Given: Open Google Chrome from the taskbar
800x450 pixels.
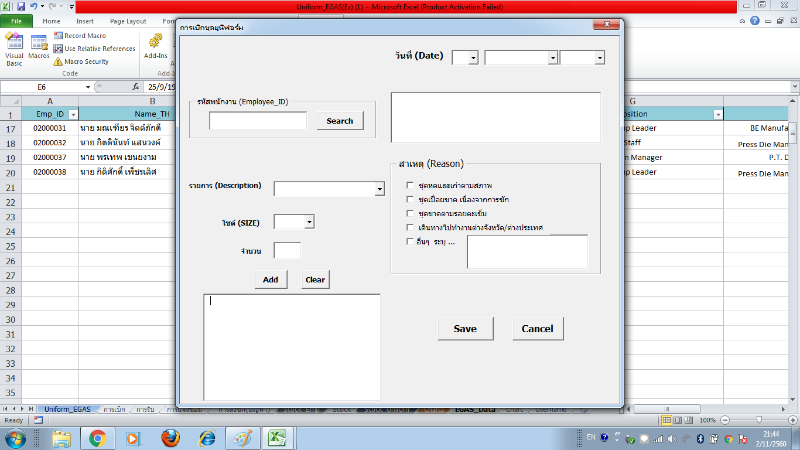Looking at the screenshot, I should point(98,438).
